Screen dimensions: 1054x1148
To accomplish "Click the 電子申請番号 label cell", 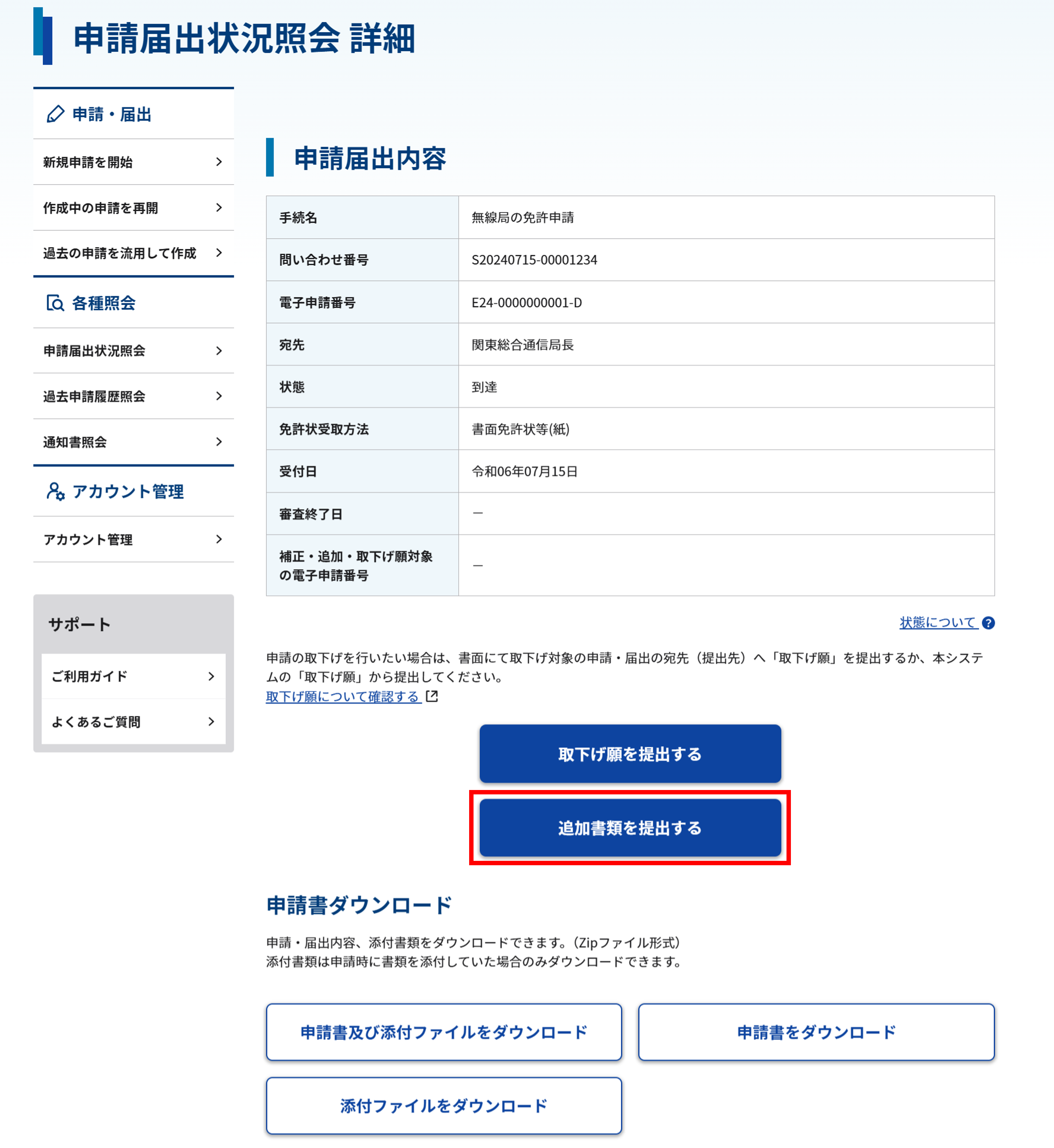I will [x=362, y=302].
